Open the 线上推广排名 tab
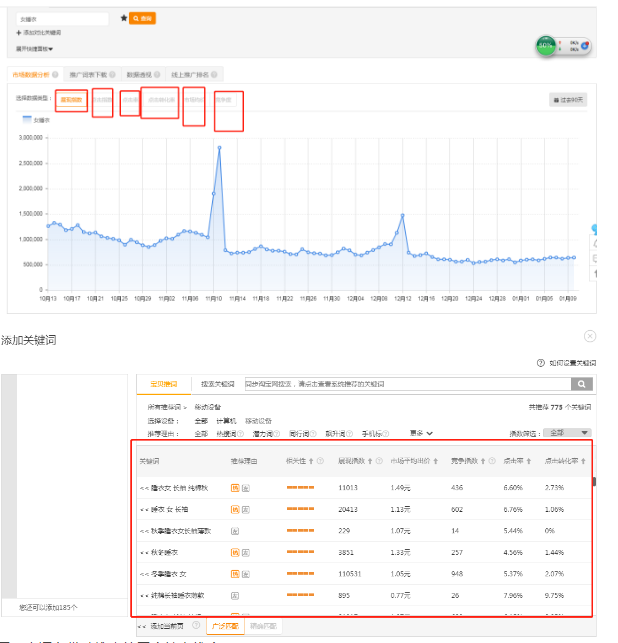 coord(189,75)
